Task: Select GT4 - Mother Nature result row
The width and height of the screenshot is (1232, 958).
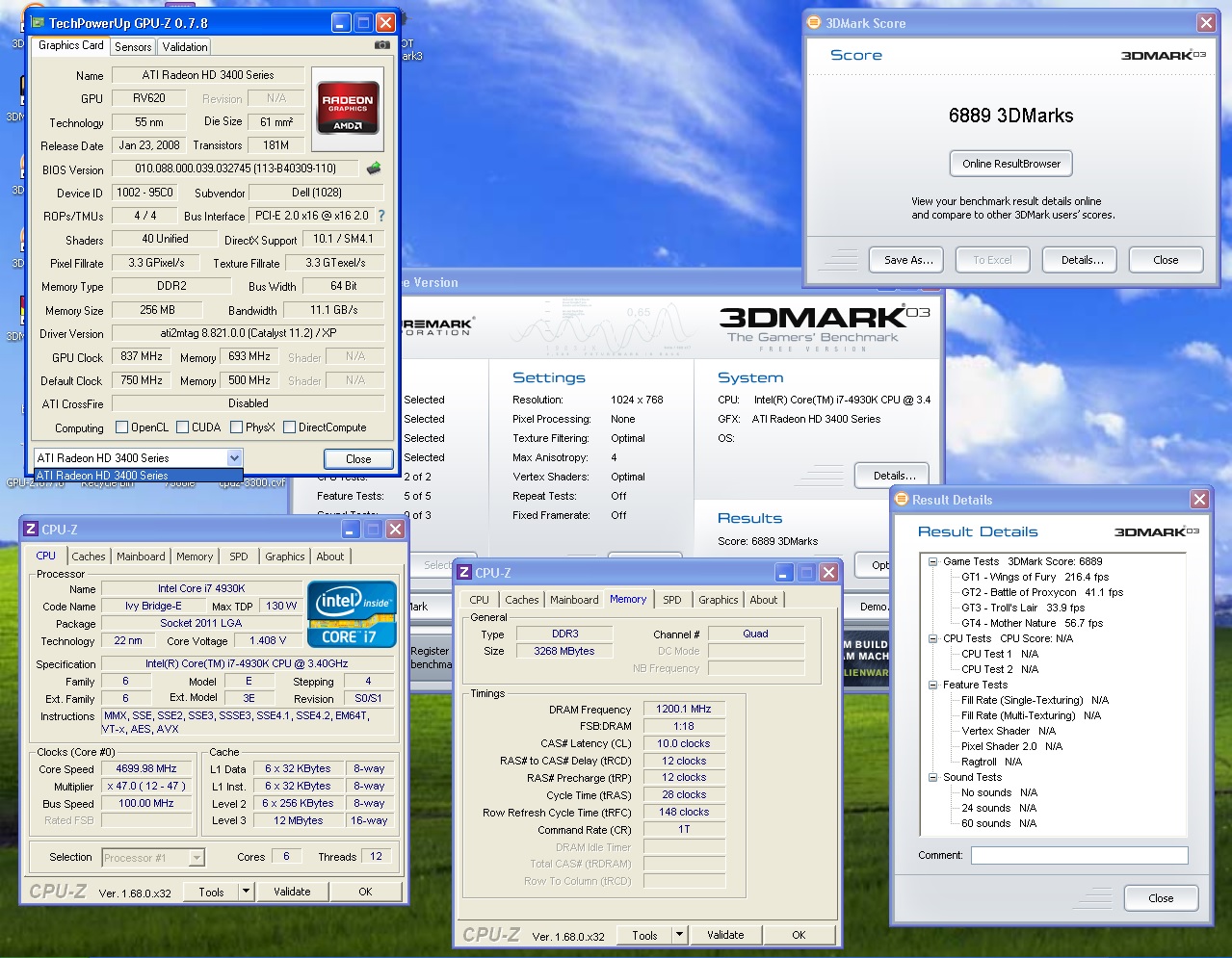Action: coord(1032,623)
